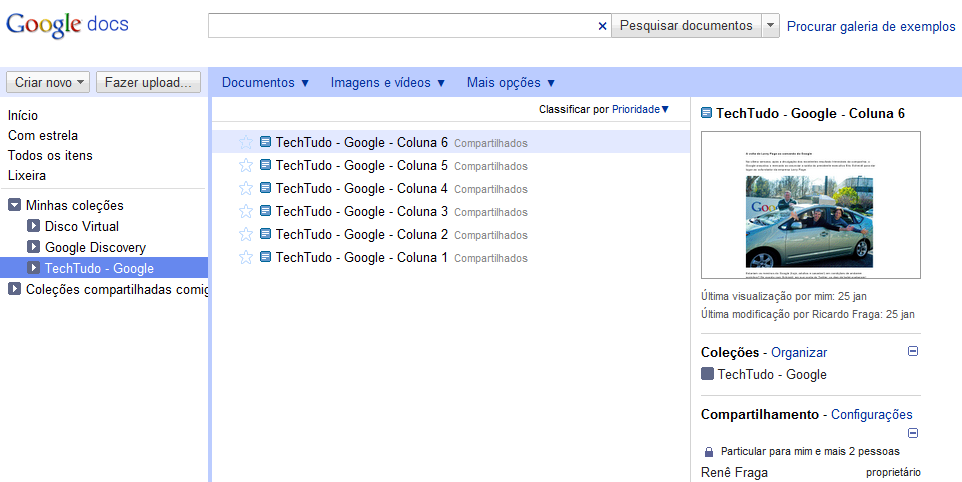
Task: Collapse the Coleções section with minus icon
Action: pyautogui.click(x=913, y=352)
